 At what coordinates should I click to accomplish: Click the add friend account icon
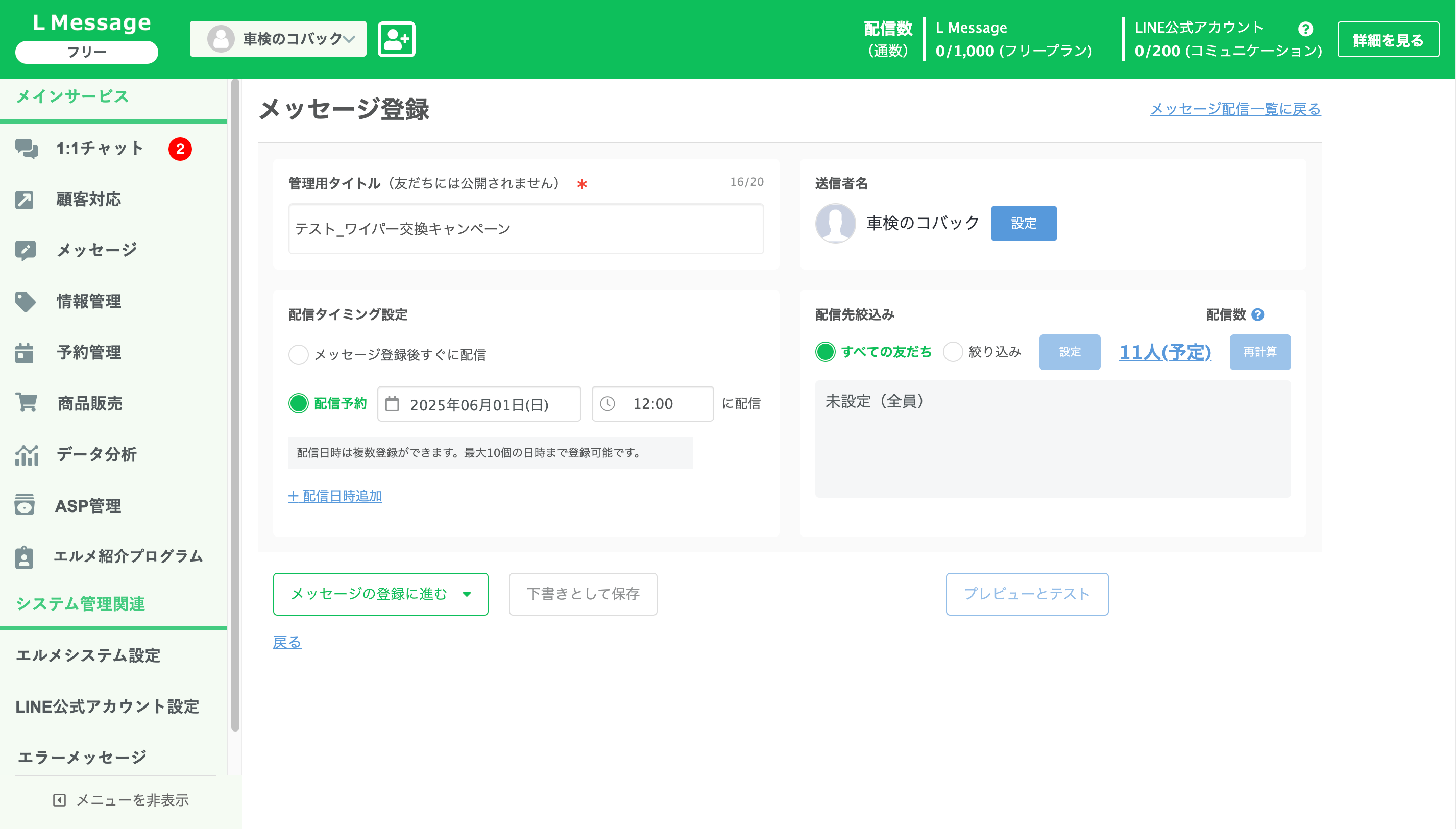[x=396, y=39]
